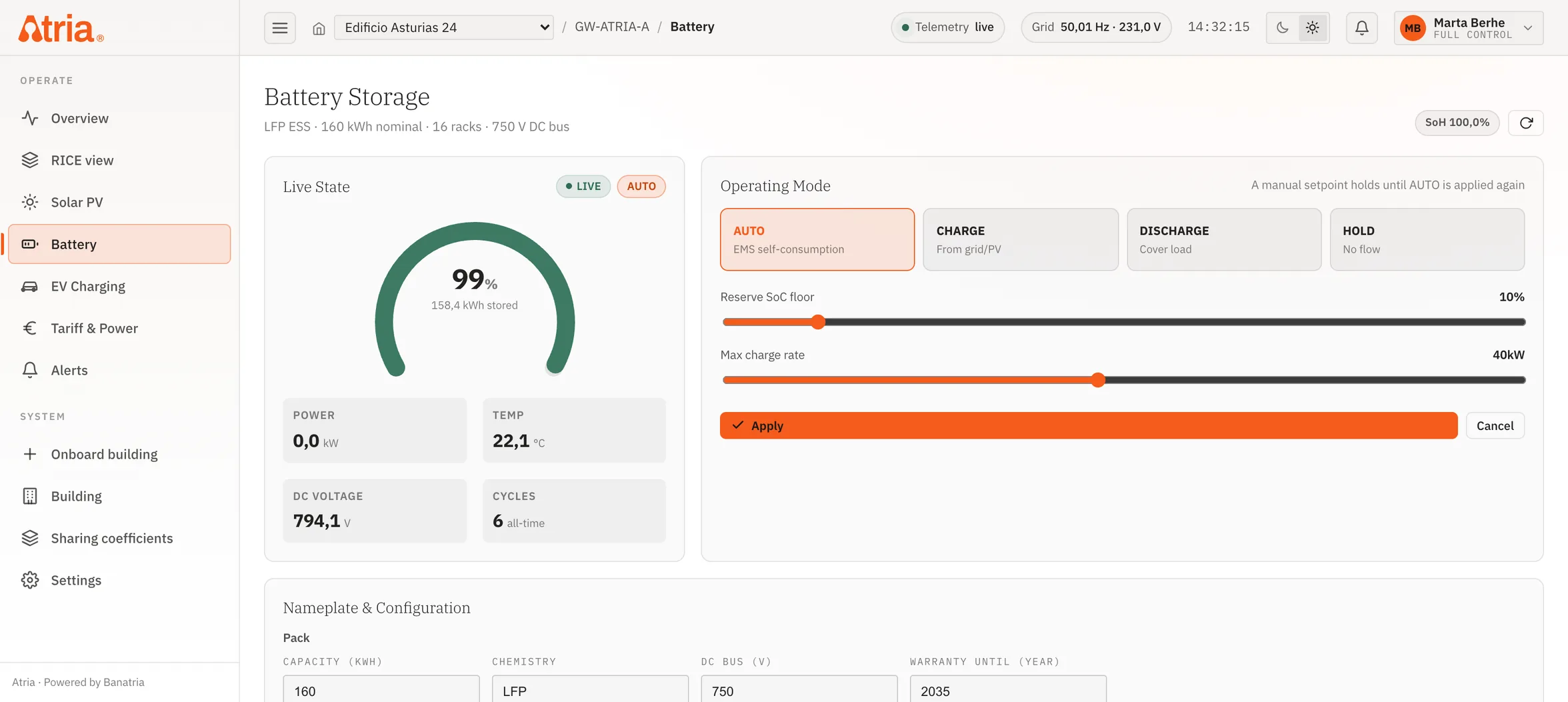Click the Onboard building plus icon
This screenshot has width=1568, height=702.
coord(30,454)
